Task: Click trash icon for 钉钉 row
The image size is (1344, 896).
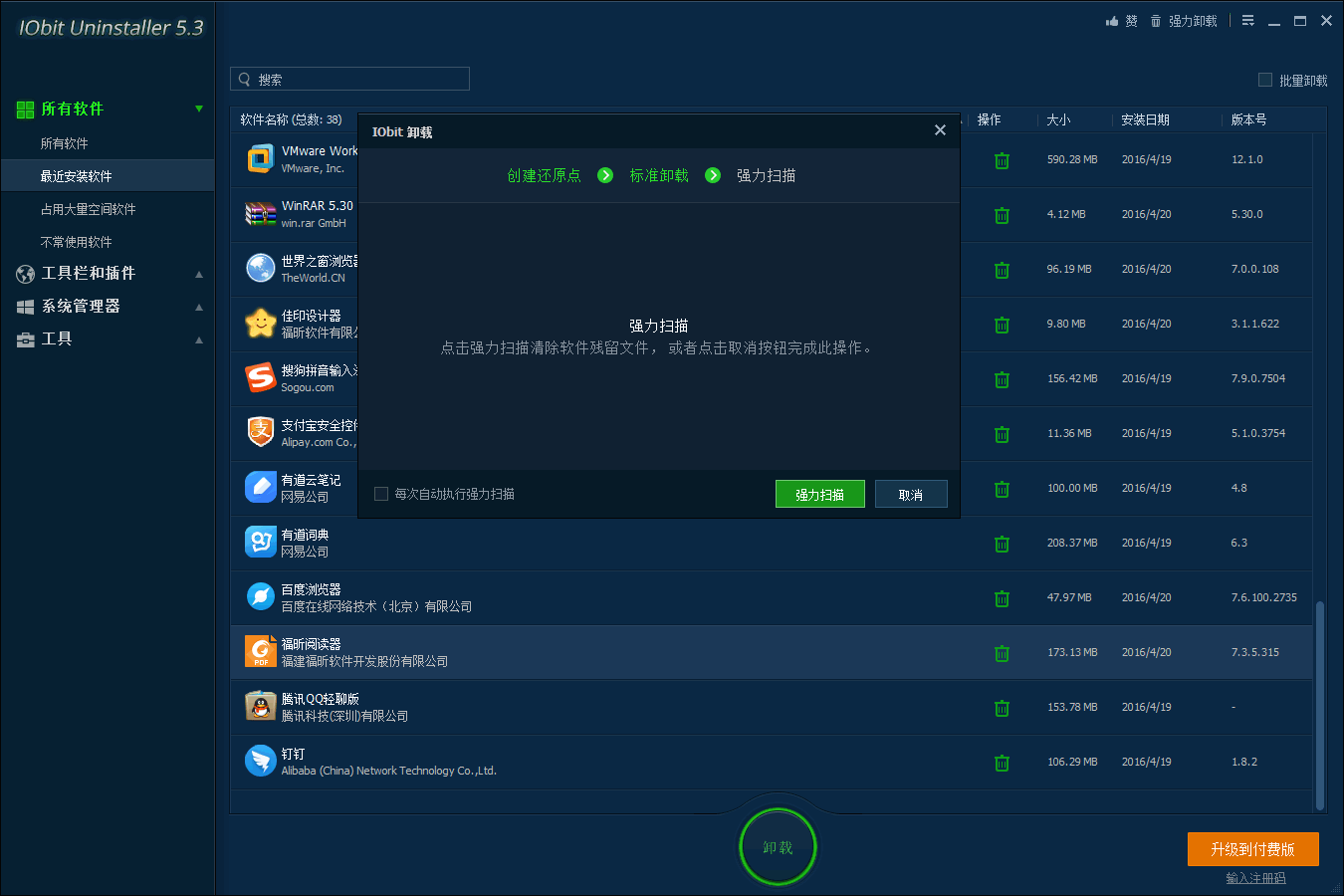Action: click(1002, 763)
